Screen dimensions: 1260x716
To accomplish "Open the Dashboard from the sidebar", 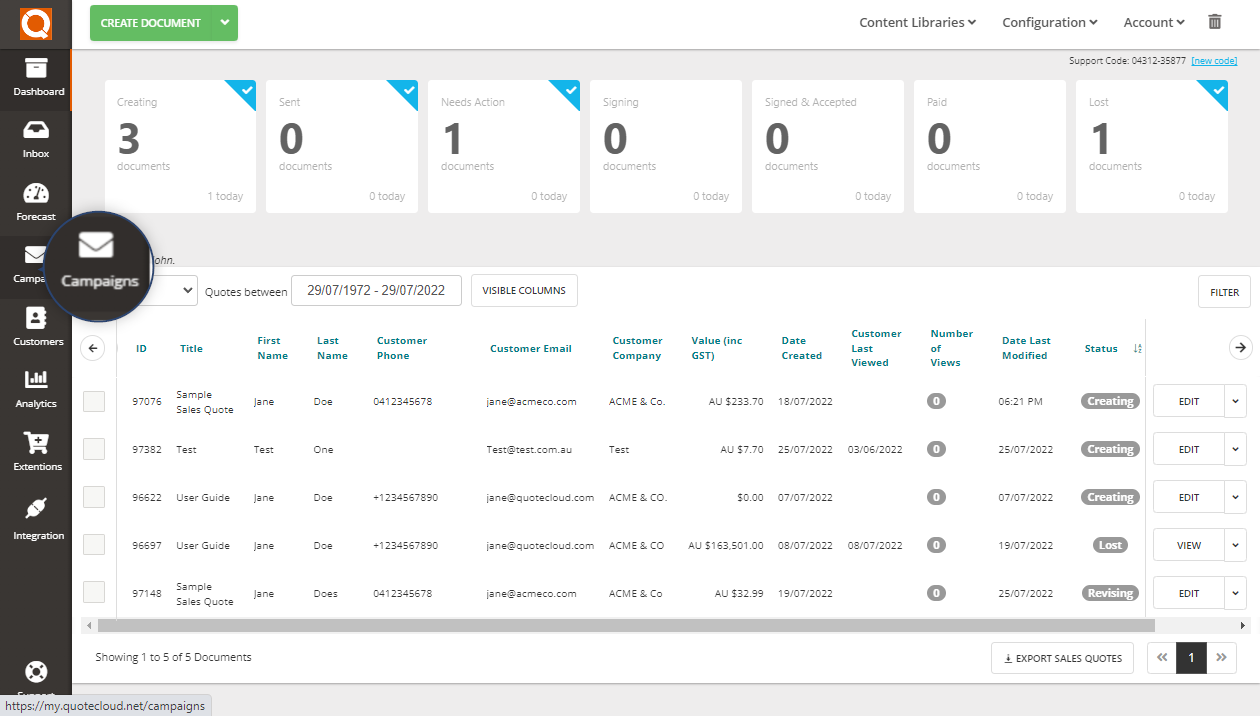I will (x=37, y=80).
